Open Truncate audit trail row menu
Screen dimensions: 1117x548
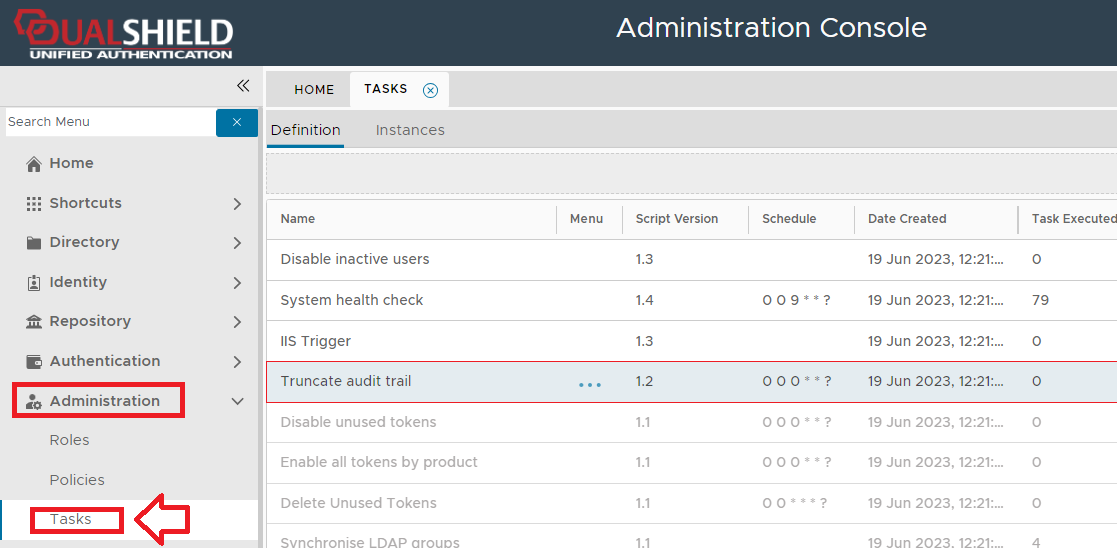pyautogui.click(x=590, y=383)
